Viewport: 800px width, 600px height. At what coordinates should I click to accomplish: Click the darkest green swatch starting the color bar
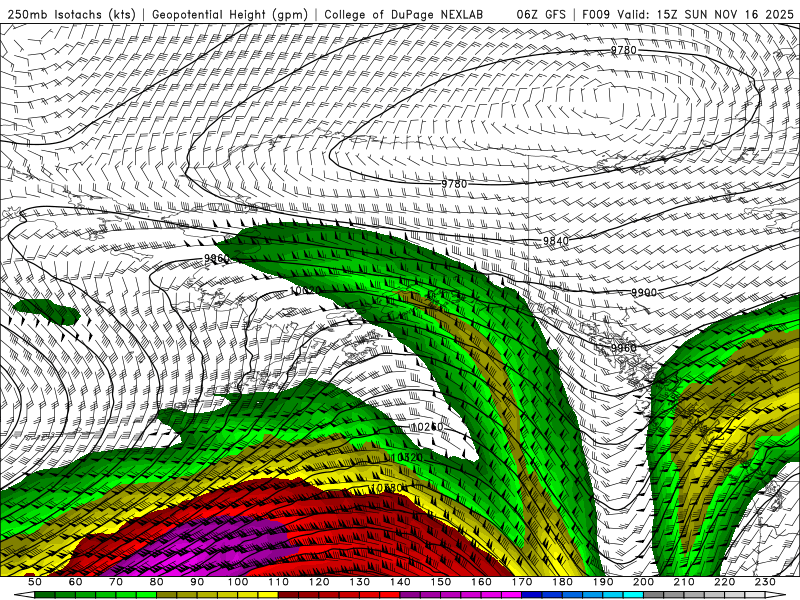pyautogui.click(x=45, y=595)
